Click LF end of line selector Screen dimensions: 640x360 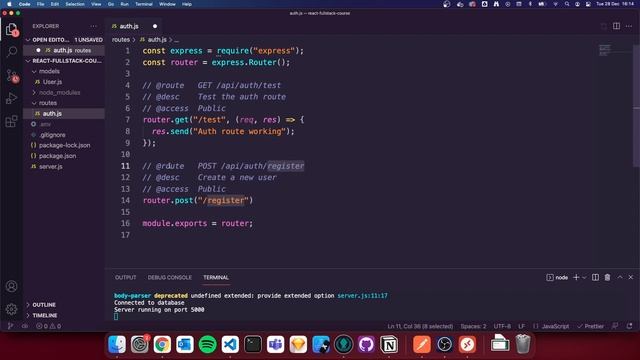(x=521, y=326)
